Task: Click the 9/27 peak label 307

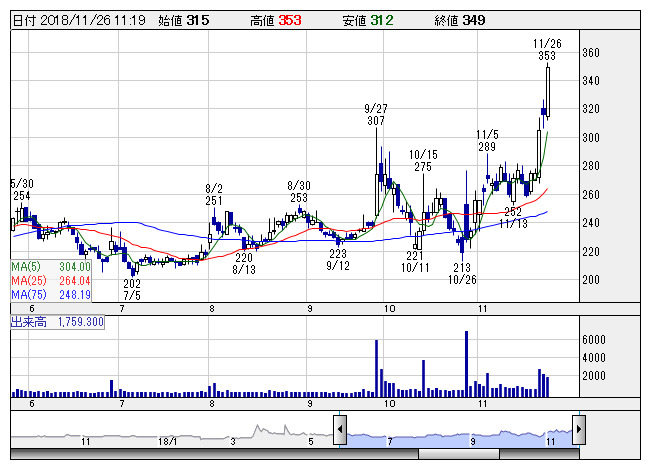Action: point(376,120)
